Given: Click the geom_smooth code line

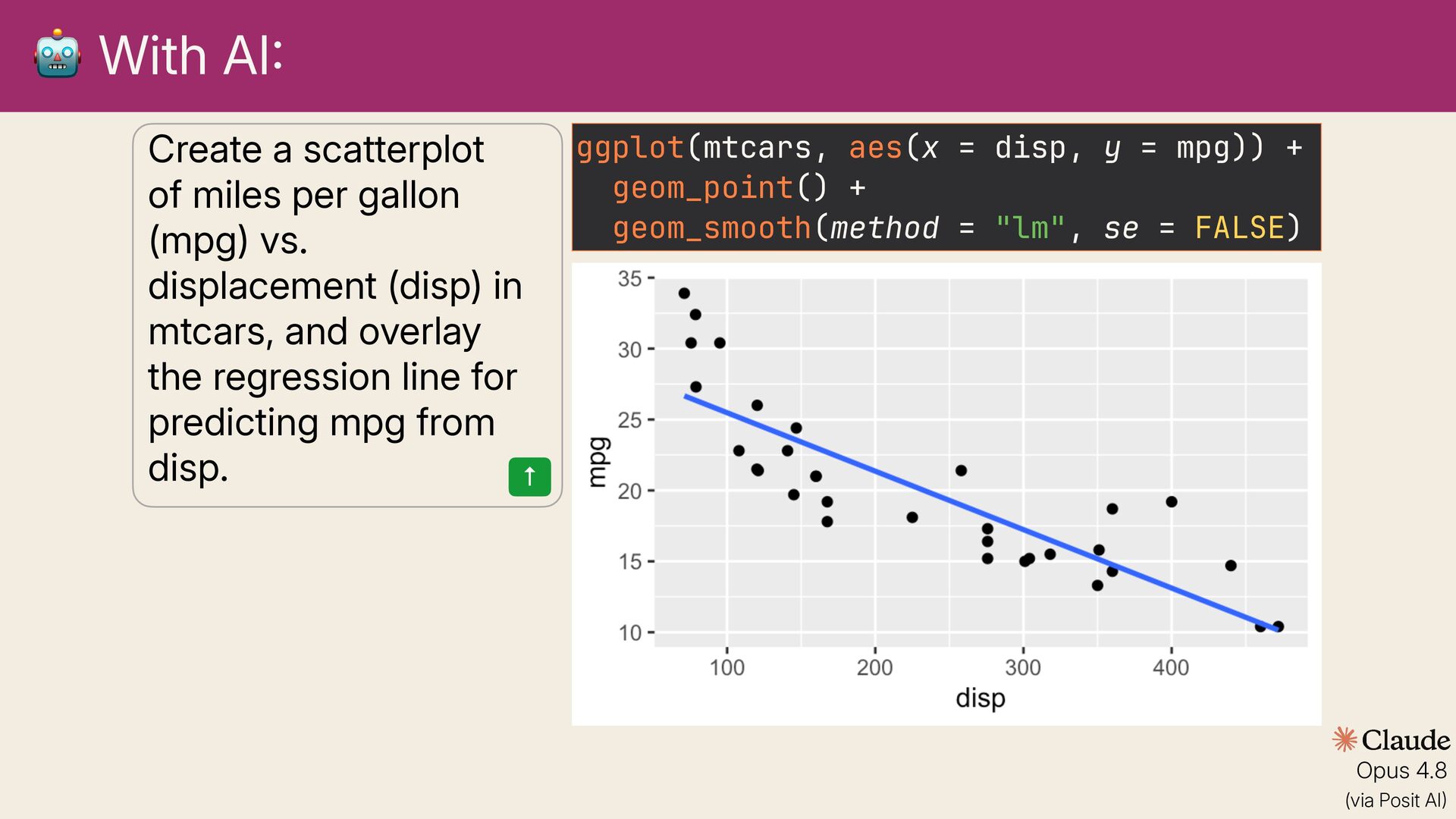Looking at the screenshot, I should [956, 227].
